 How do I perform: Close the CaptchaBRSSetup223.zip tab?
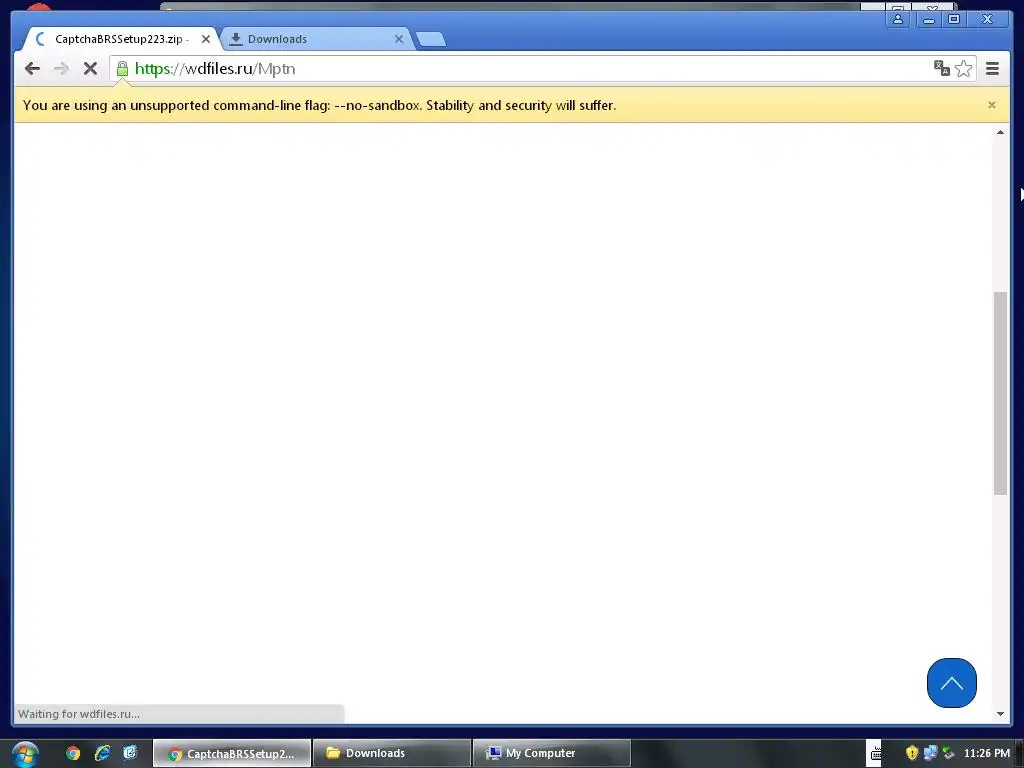point(206,39)
